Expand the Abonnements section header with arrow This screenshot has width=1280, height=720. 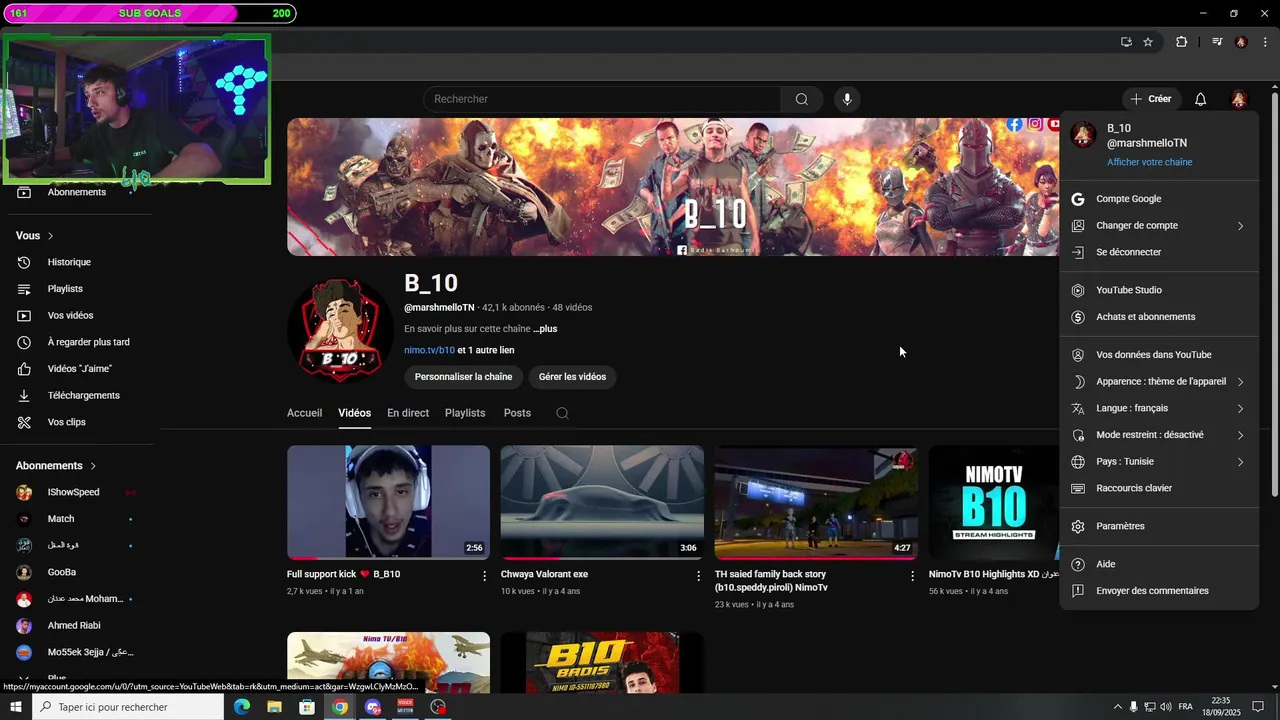[56, 466]
